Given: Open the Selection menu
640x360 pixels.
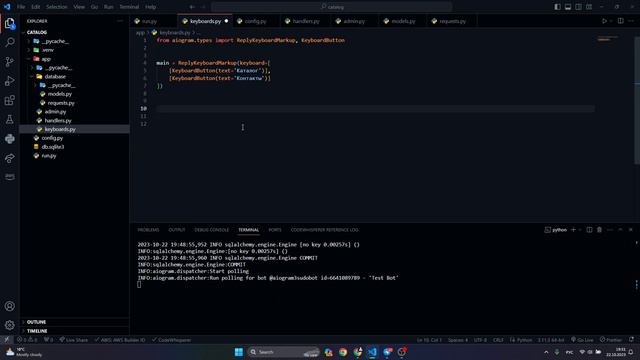Looking at the screenshot, I should coord(56,7).
